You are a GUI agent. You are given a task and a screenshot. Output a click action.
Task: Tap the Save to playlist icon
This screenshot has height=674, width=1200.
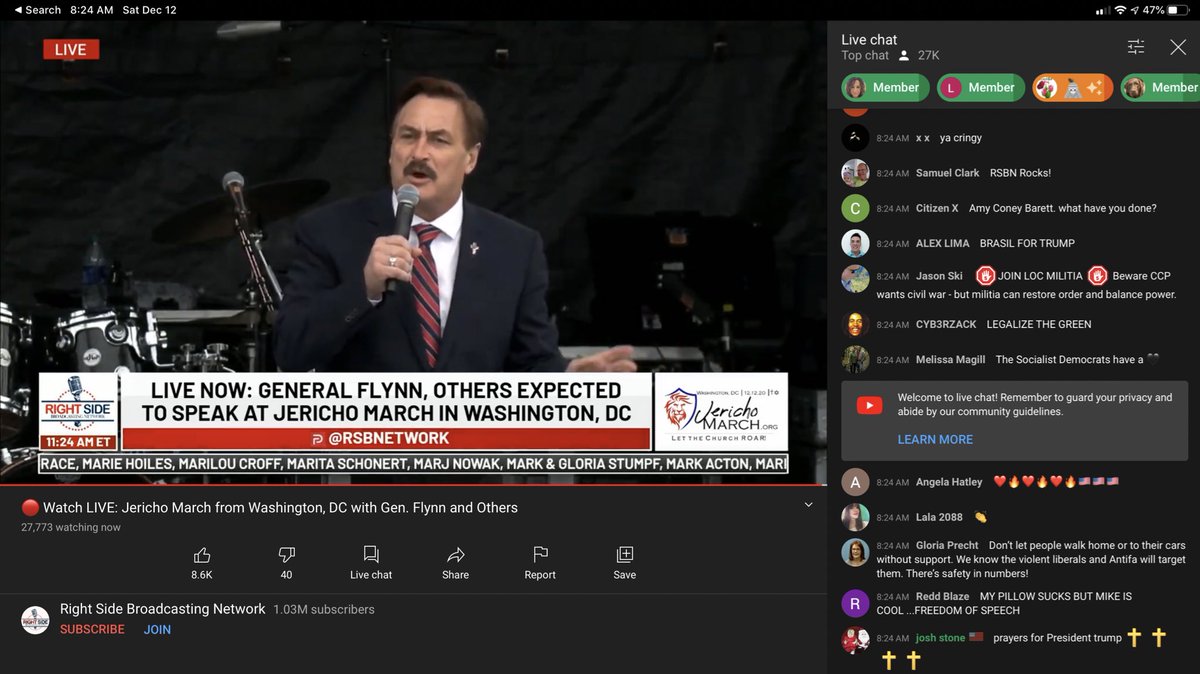[625, 554]
